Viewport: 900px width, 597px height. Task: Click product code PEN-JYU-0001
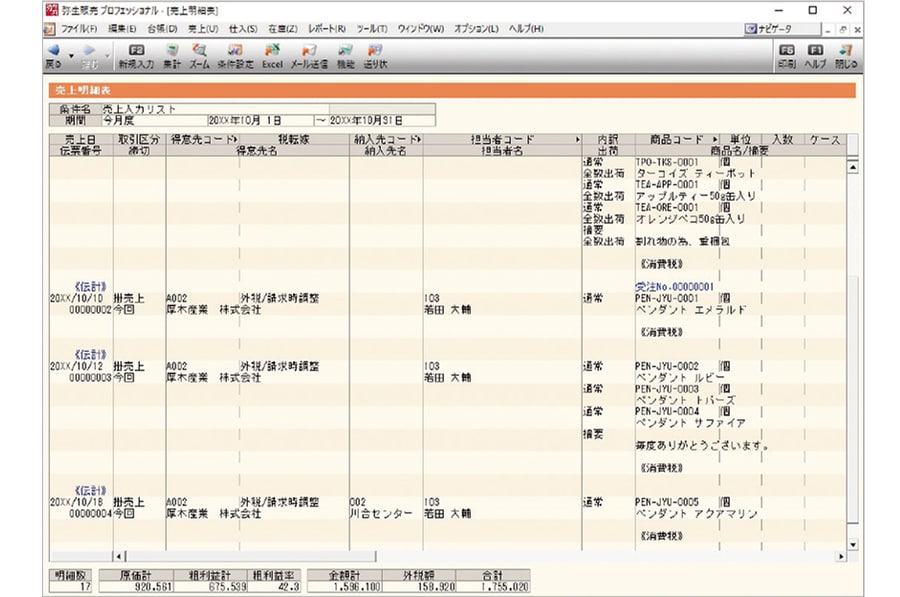tap(666, 298)
